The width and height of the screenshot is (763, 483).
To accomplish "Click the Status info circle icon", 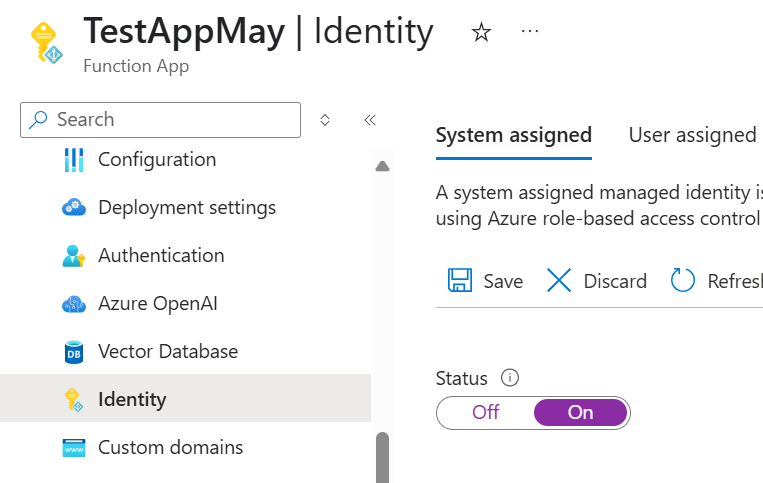I will click(x=510, y=378).
